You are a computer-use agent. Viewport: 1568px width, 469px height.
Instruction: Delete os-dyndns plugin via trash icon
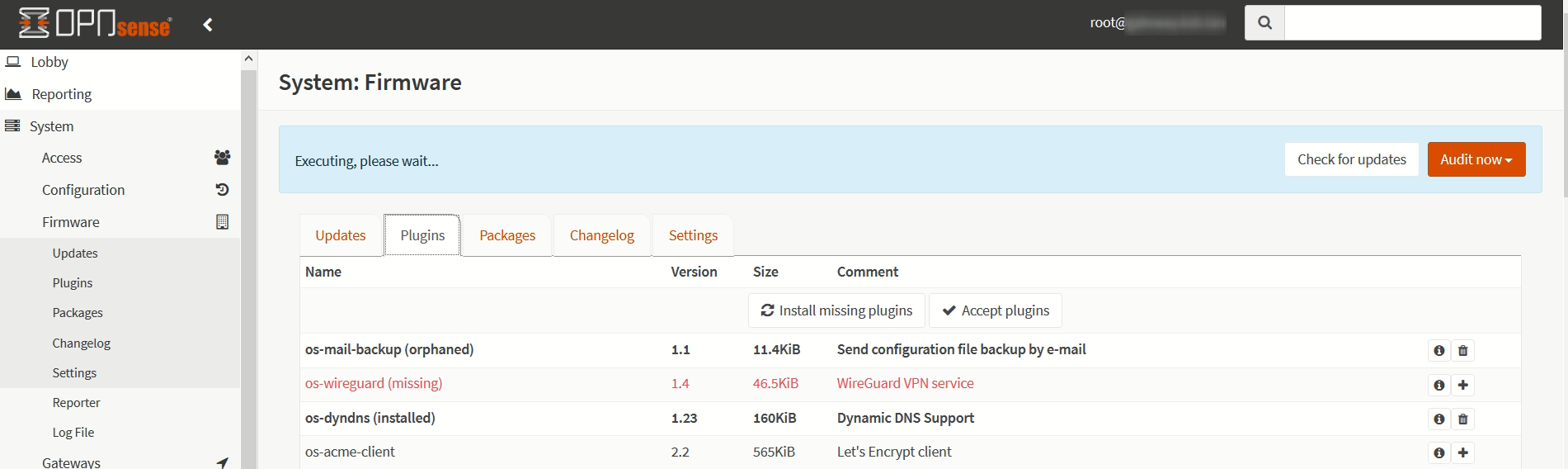tap(1462, 419)
